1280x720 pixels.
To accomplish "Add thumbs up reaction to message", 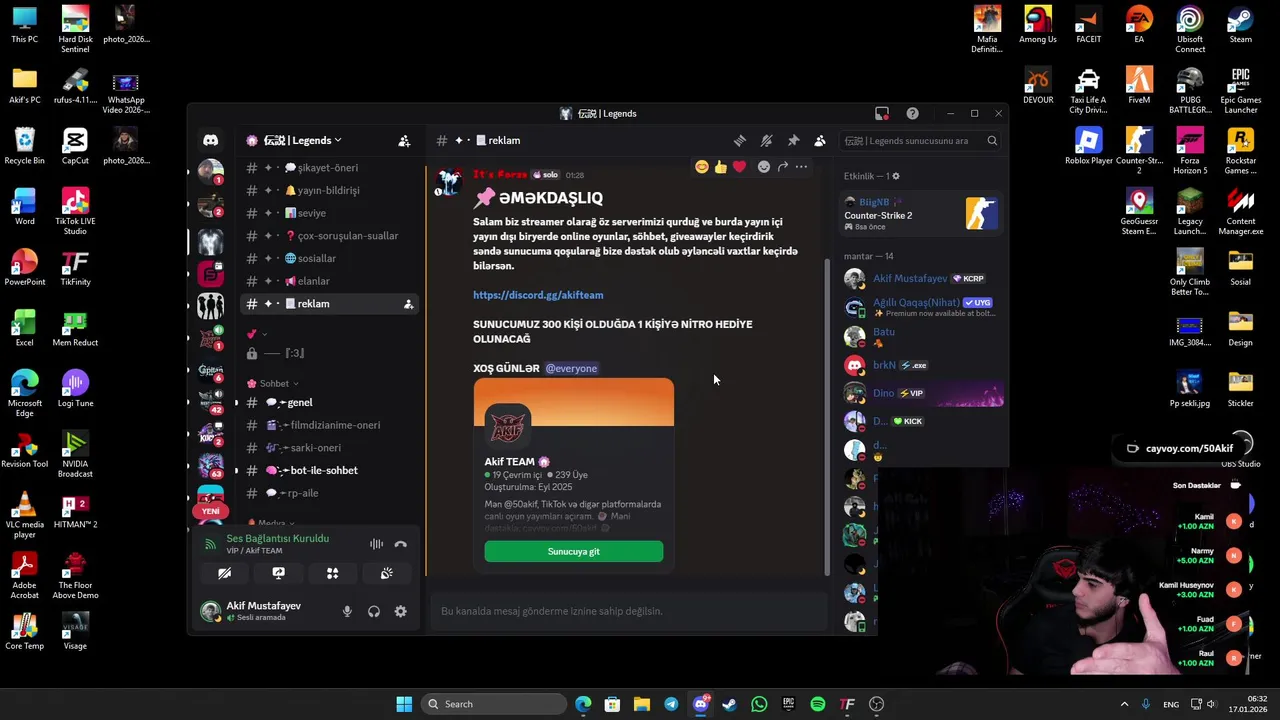I will click(x=720, y=167).
